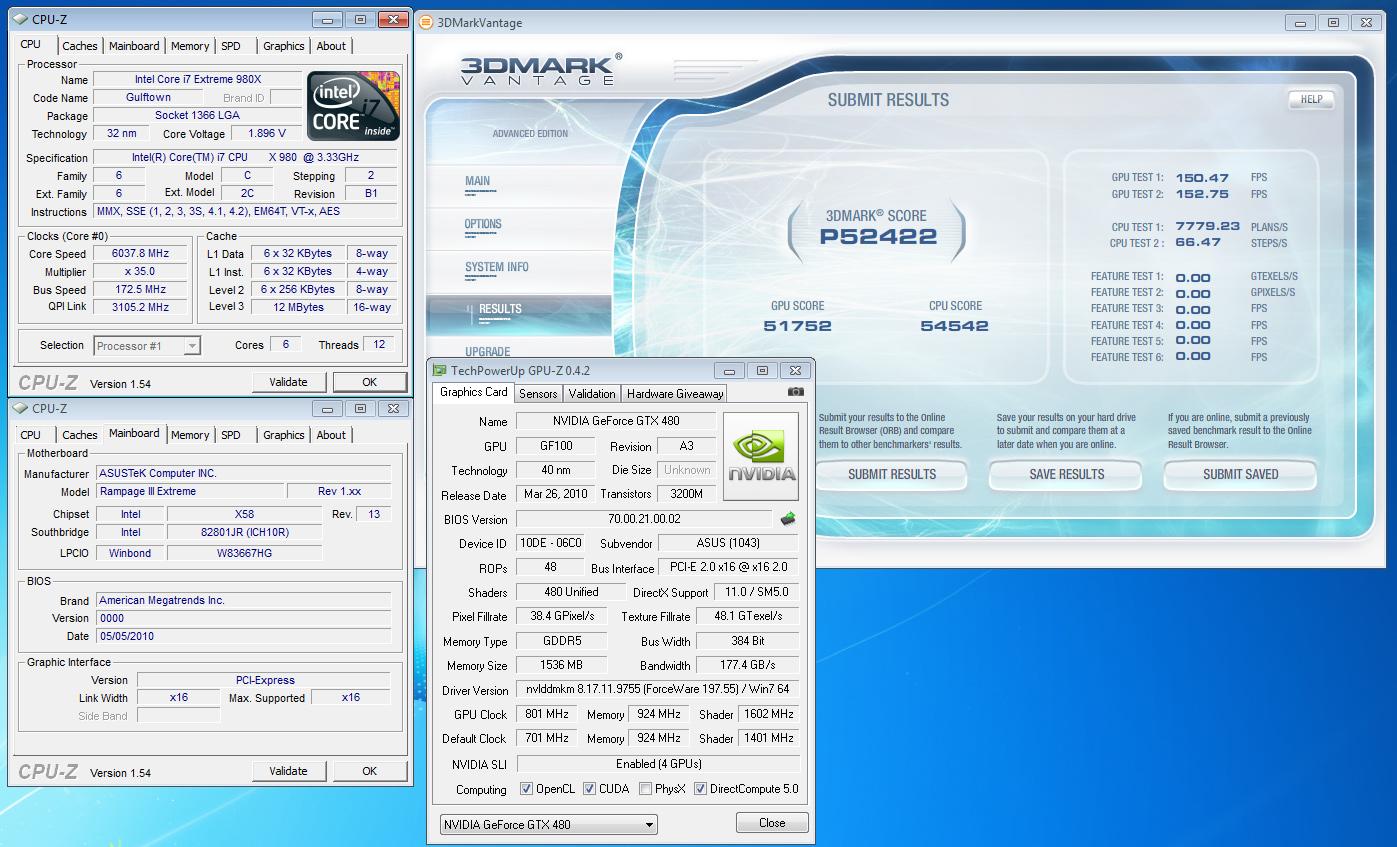Click the Specification field Intel Core i7 X 980
This screenshot has height=847, width=1397.
[x=245, y=157]
